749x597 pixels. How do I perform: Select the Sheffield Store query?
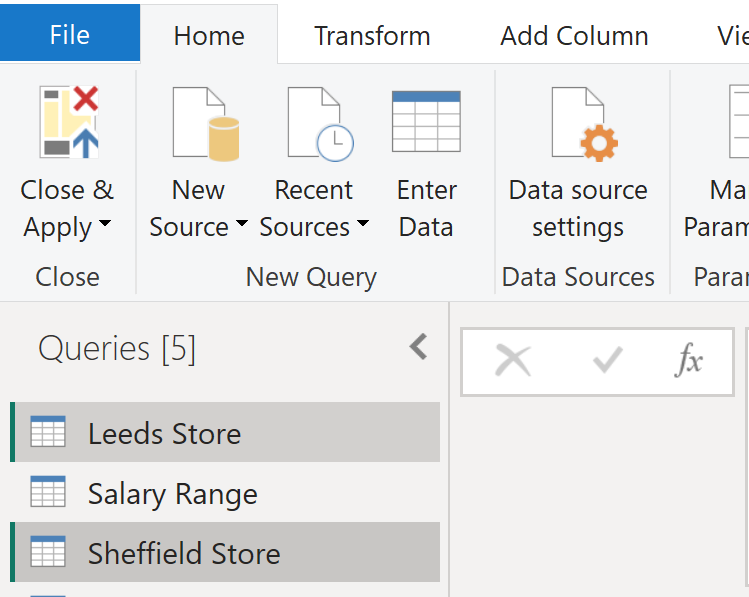[183, 553]
